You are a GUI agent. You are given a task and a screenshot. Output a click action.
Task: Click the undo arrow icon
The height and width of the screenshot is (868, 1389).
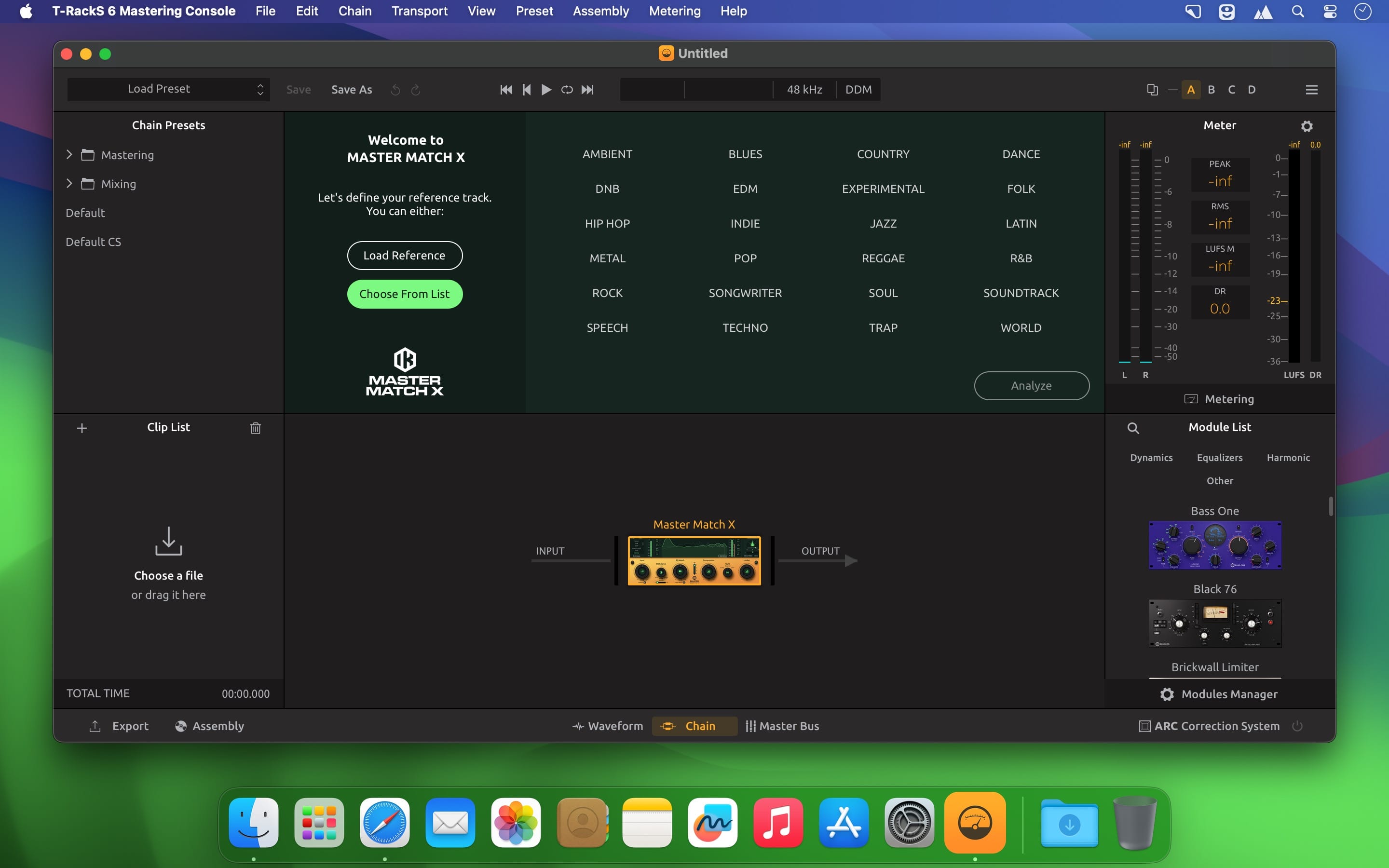[395, 90]
